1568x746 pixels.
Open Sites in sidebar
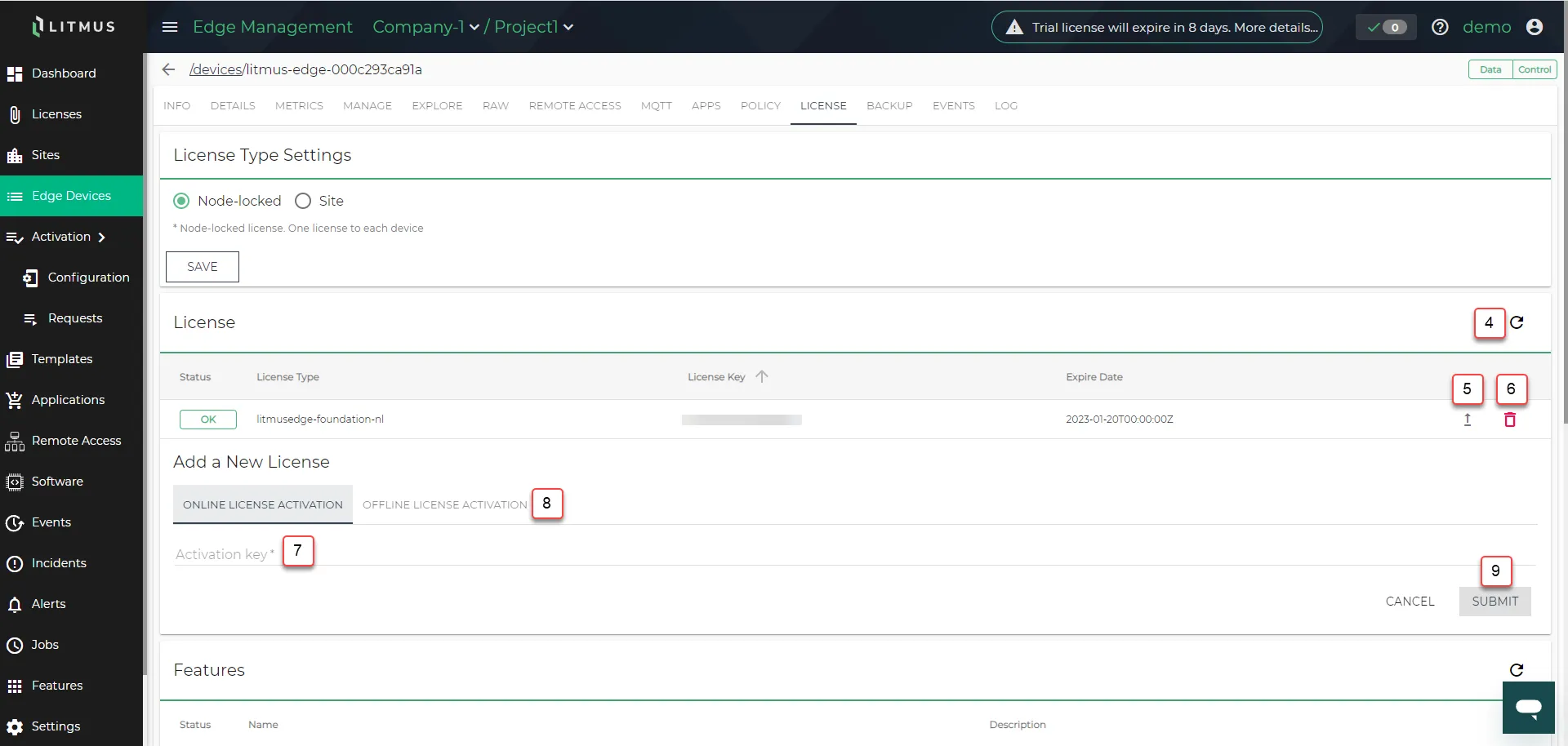pos(71,155)
